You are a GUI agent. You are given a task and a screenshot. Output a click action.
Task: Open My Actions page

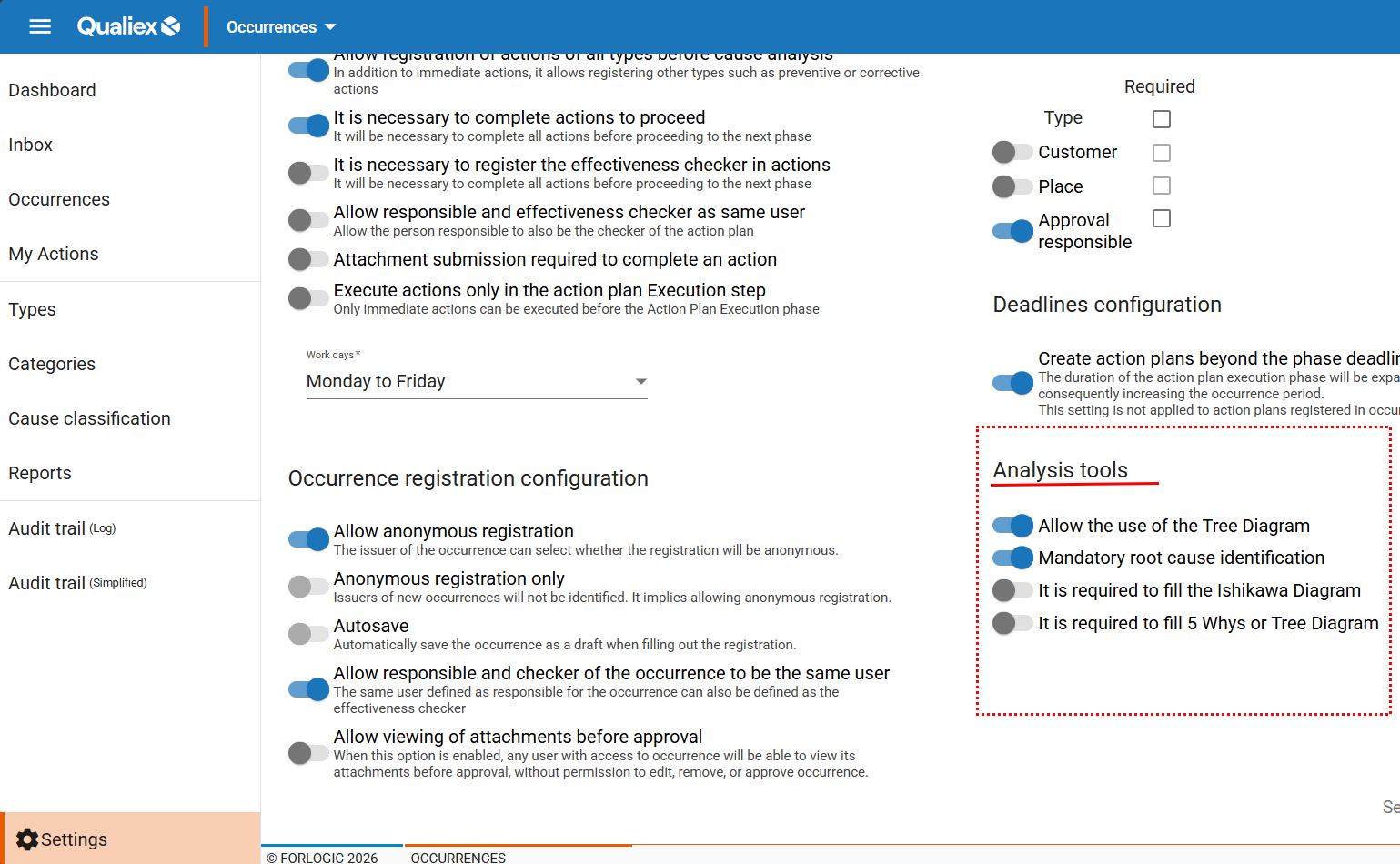54,254
